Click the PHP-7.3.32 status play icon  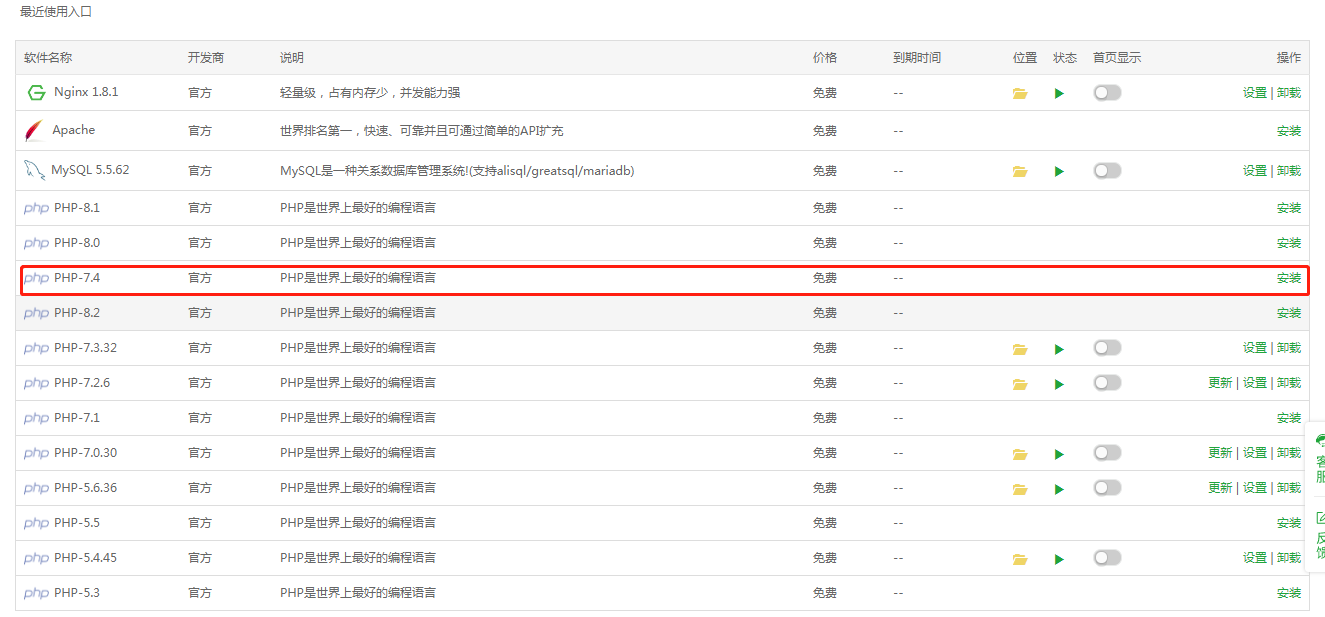pos(1059,349)
